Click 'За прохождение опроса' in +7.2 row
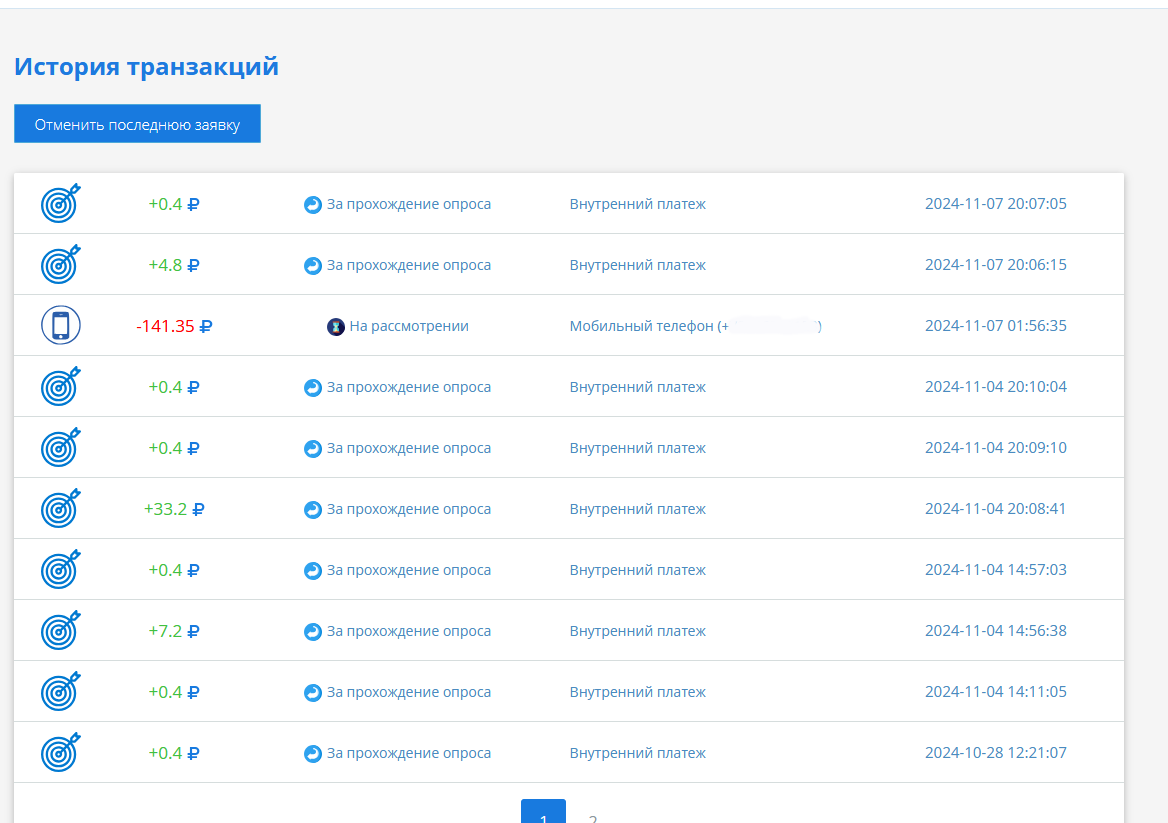The image size is (1168, 823). 409,632
